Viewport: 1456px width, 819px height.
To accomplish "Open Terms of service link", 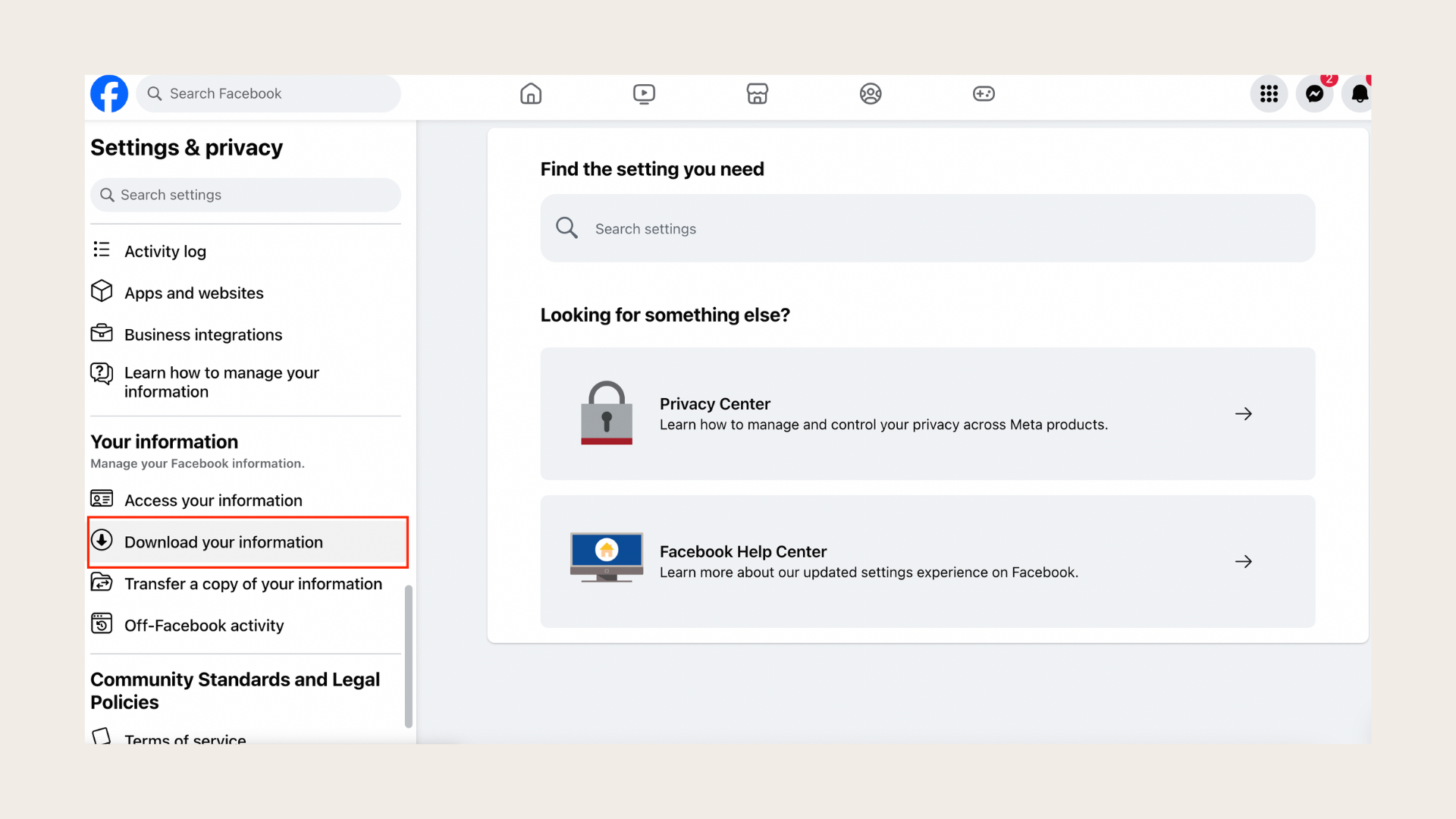I will 185,738.
